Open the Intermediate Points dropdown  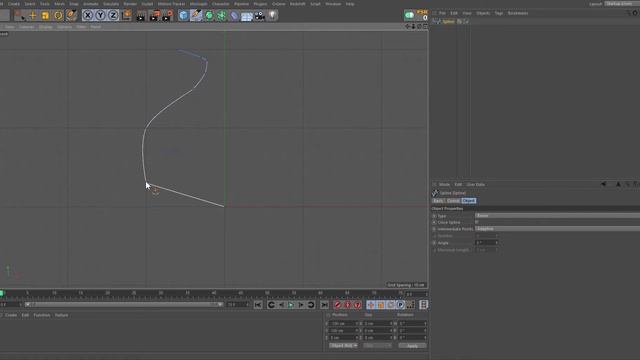557,229
